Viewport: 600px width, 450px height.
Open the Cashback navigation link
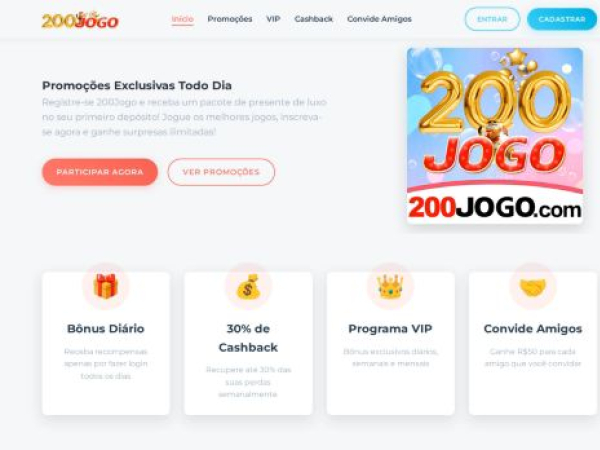coord(313,19)
